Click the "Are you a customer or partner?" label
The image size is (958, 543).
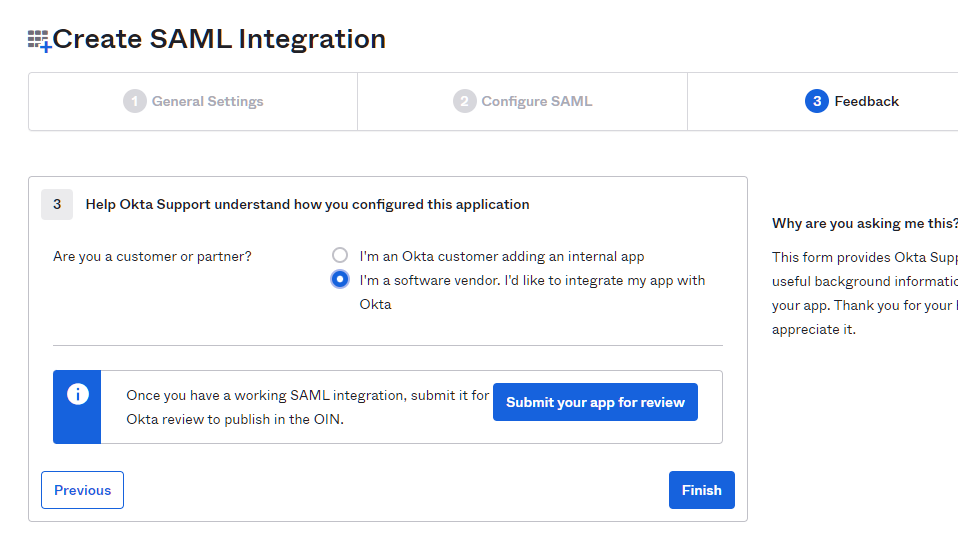pos(152,256)
